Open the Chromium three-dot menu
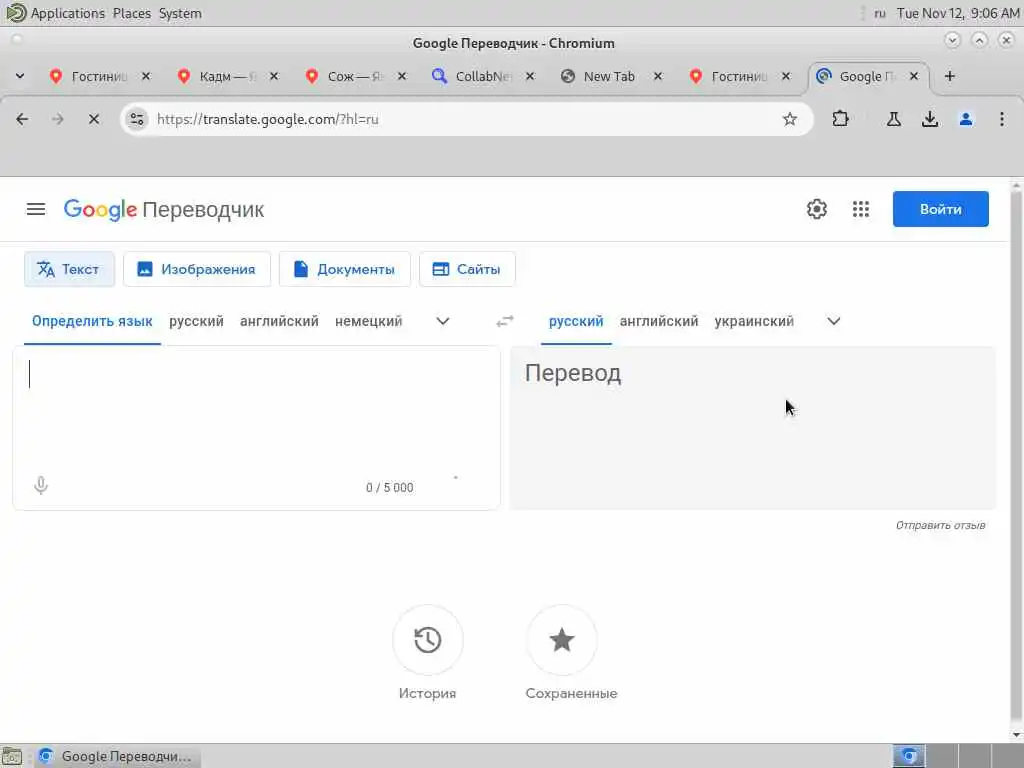Screen dimensions: 1024x768 1002,119
